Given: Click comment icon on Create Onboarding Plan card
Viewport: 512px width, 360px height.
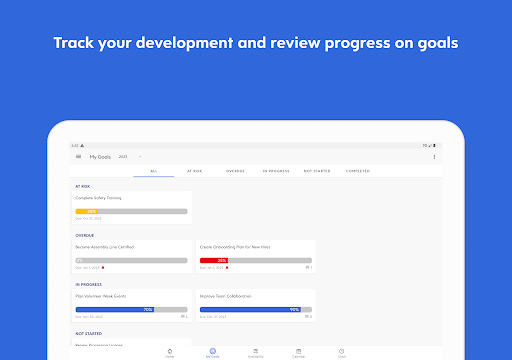Looking at the screenshot, I should 308,267.
